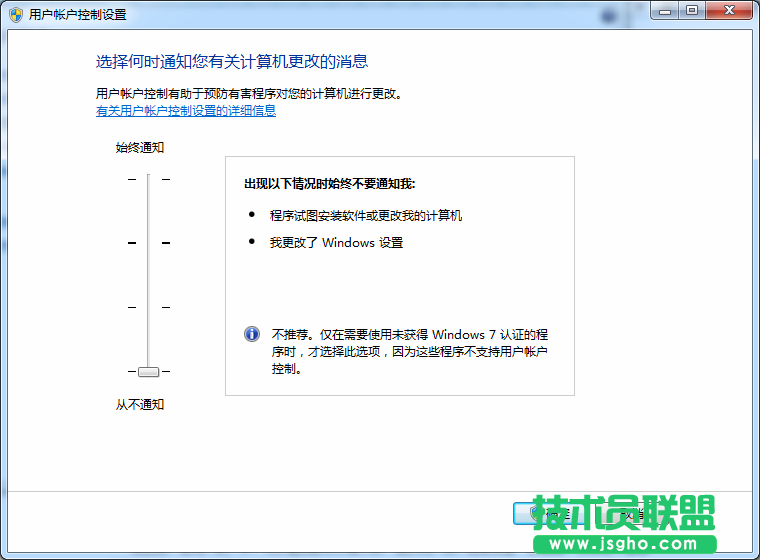
Task: Click the bullet 我更改了 Windows 设置
Action: coord(336,242)
